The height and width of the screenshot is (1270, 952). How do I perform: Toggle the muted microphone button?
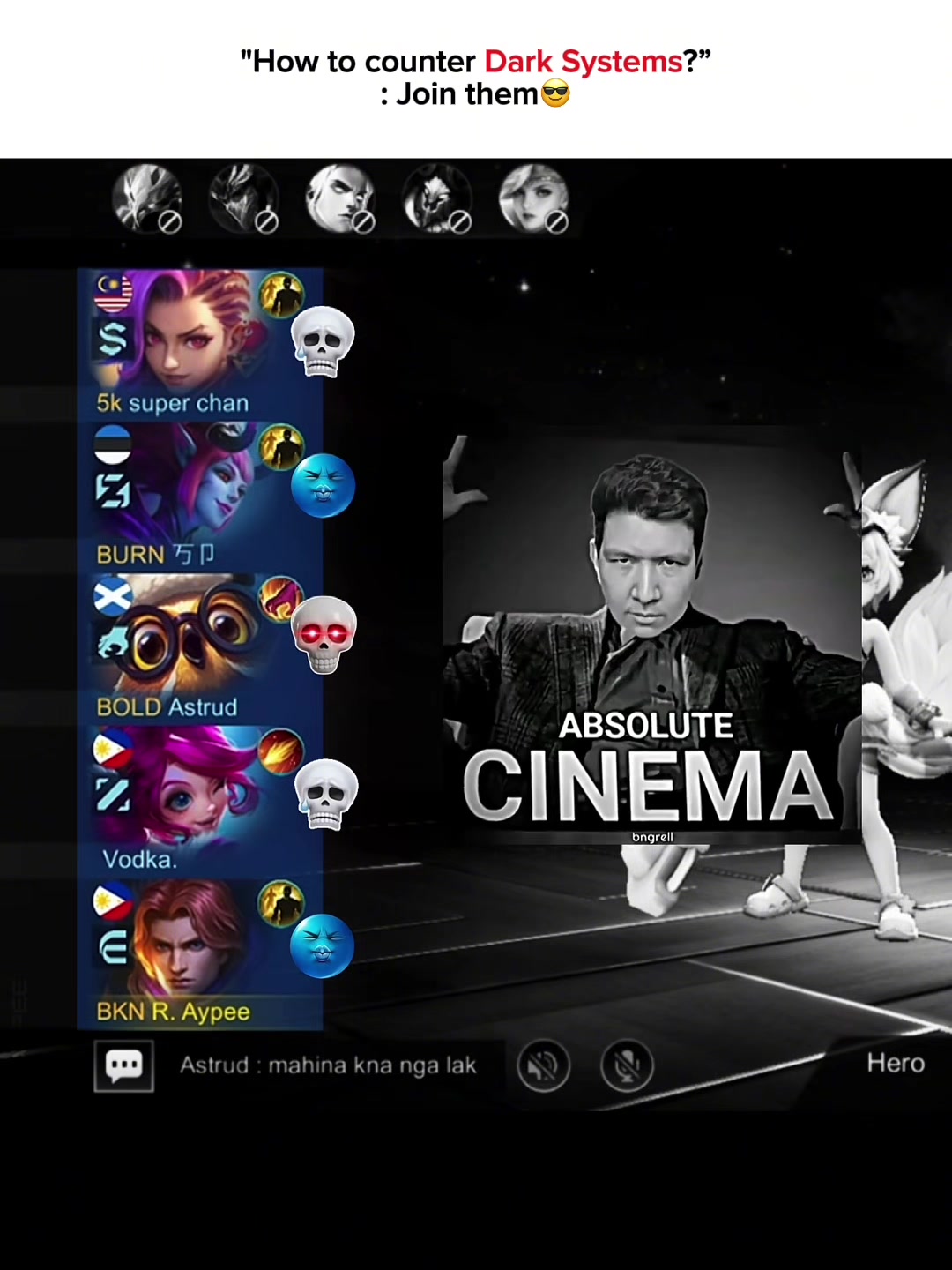tap(627, 1065)
